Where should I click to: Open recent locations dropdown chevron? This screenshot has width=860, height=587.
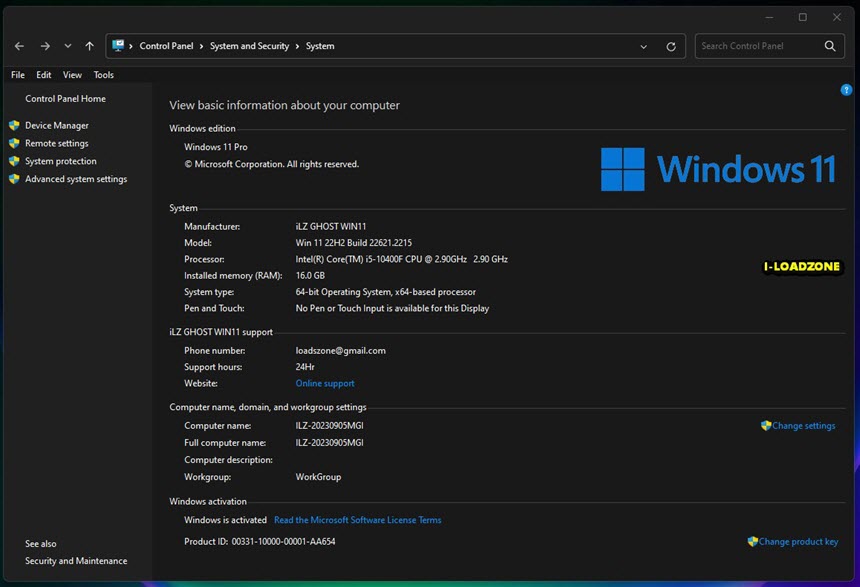[67, 46]
